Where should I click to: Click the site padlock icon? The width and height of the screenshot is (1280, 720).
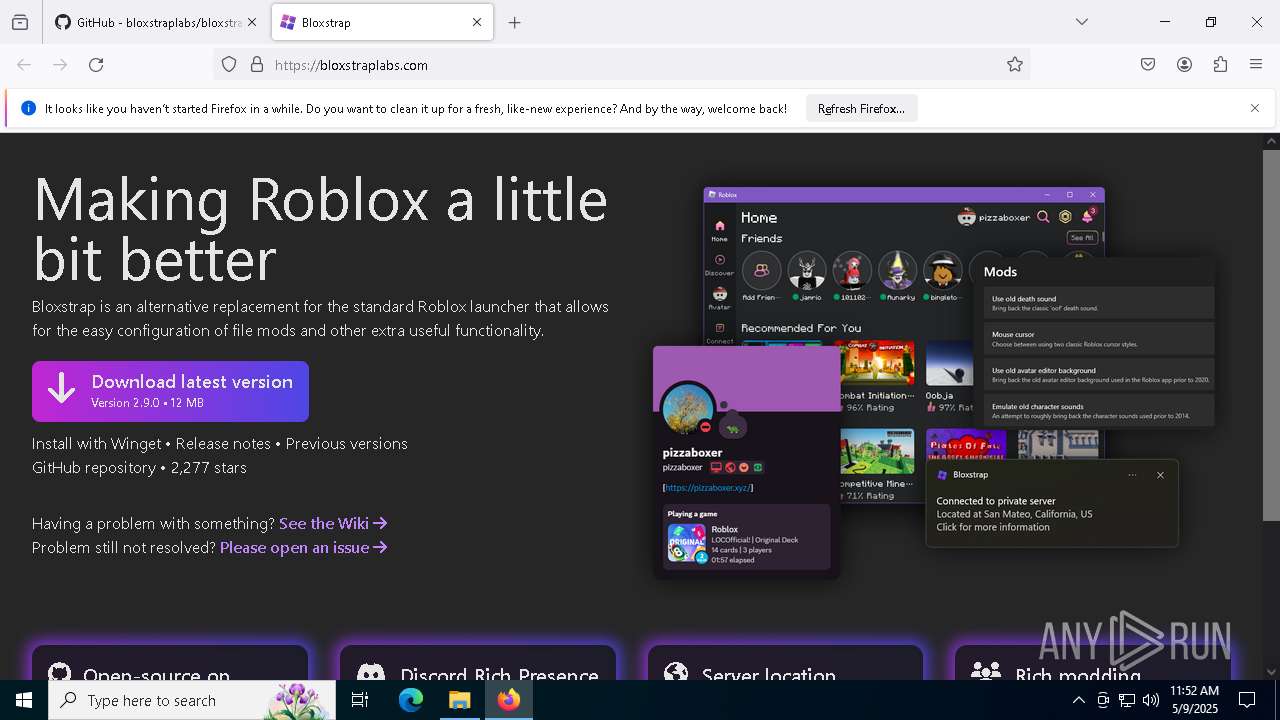click(257, 65)
